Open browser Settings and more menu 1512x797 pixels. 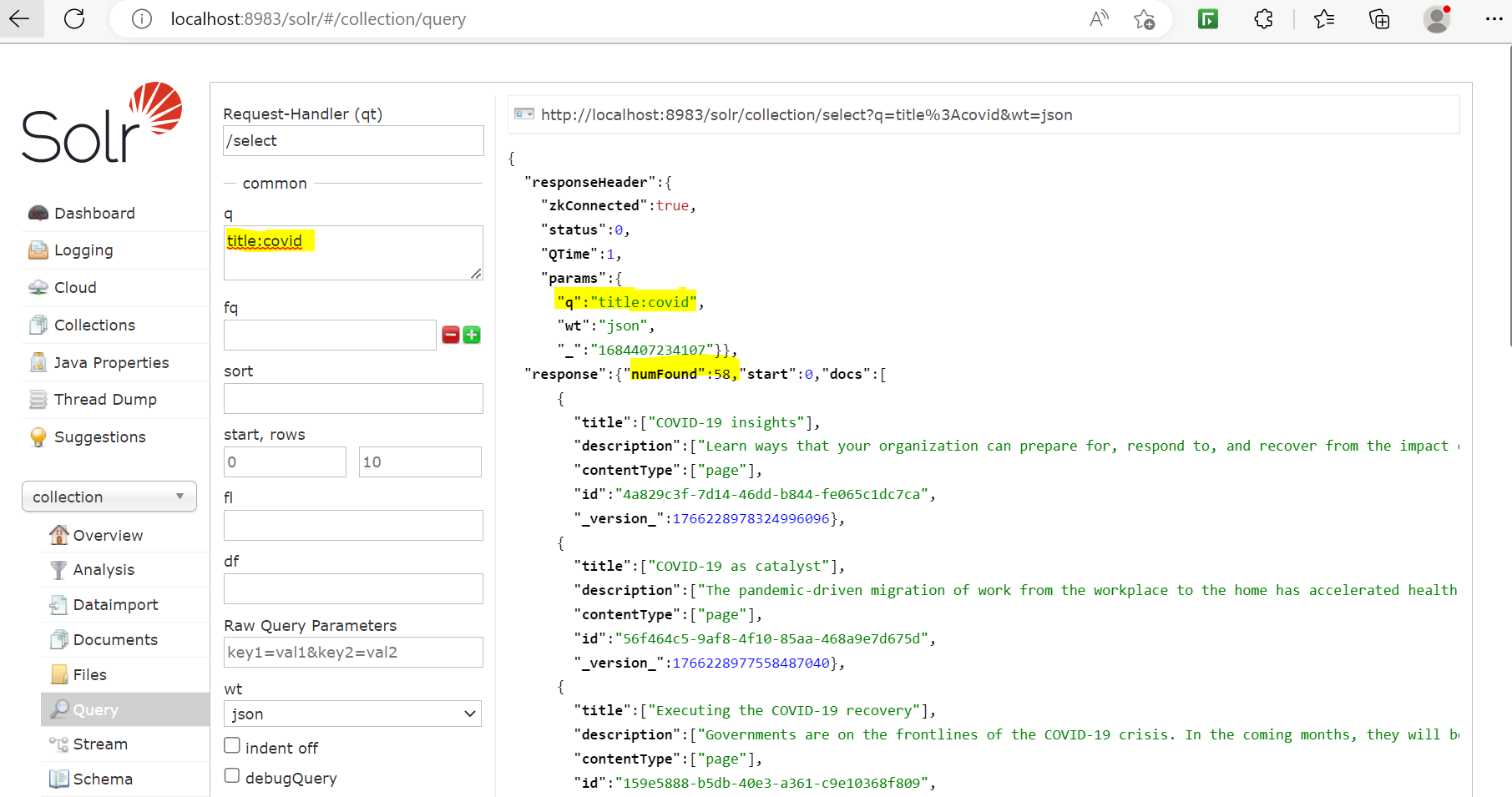click(1494, 18)
